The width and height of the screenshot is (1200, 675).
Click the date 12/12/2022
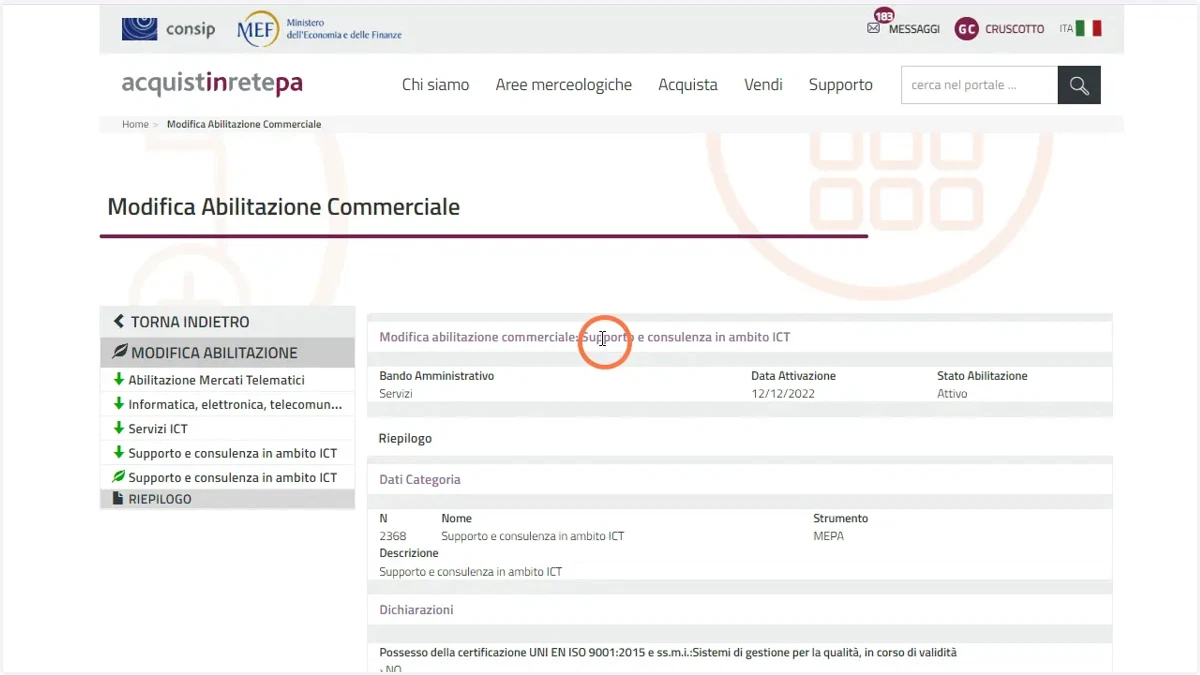coord(783,394)
